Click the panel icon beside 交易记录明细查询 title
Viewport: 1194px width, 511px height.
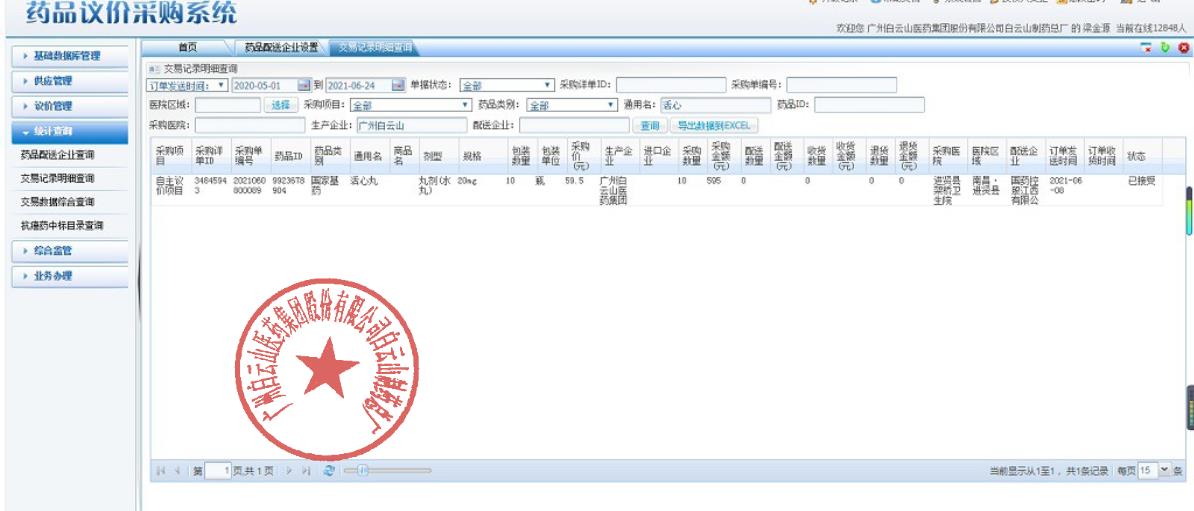[x=155, y=69]
